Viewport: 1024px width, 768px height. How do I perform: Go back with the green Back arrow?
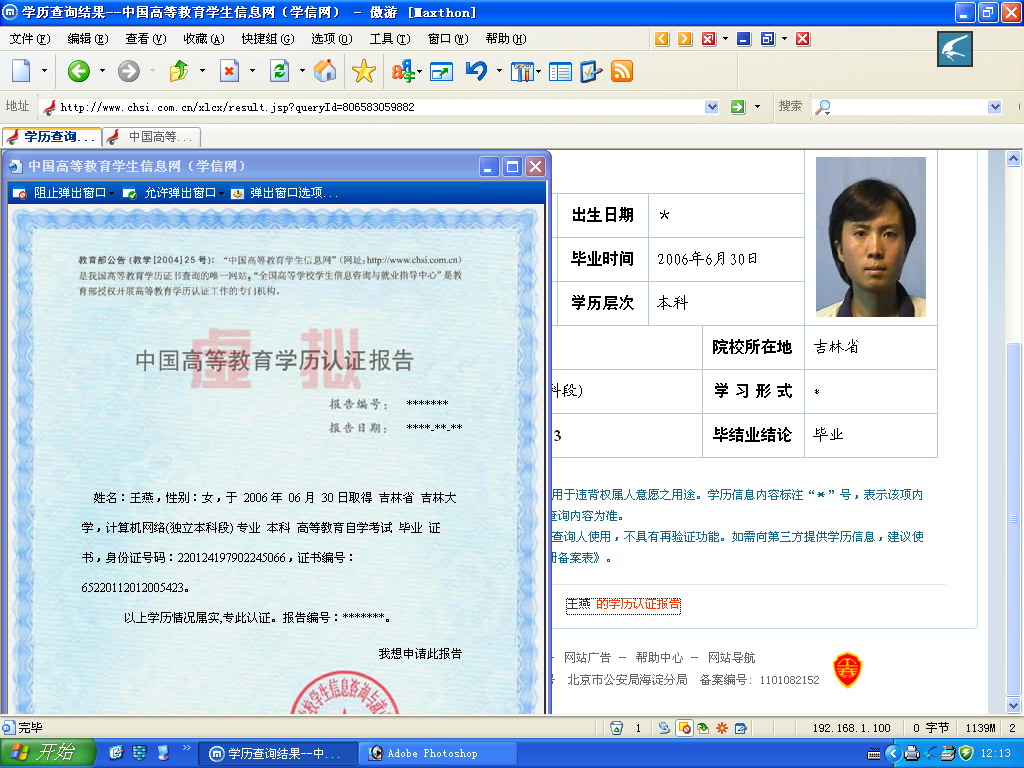pyautogui.click(x=78, y=71)
